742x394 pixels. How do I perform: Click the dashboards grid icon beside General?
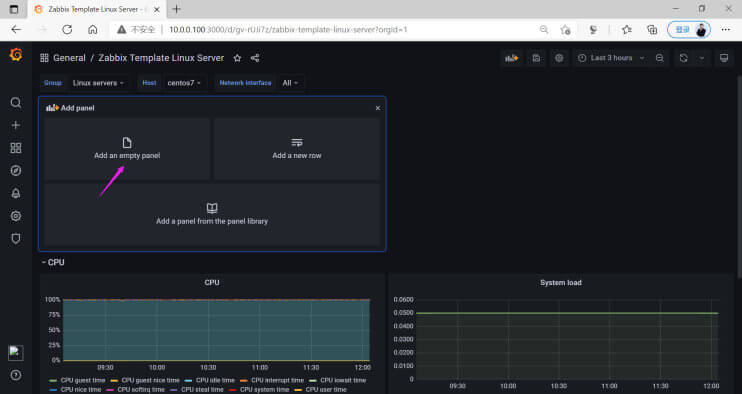tap(44, 58)
